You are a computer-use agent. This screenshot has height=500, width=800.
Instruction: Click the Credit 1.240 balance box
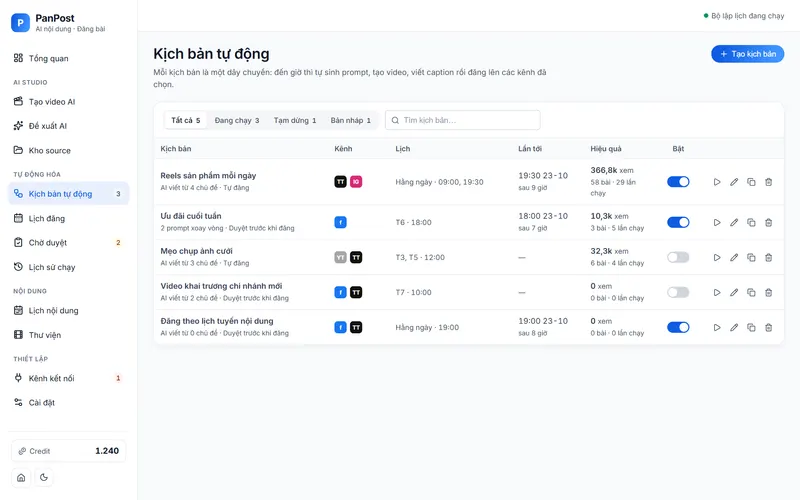pyautogui.click(x=68, y=451)
